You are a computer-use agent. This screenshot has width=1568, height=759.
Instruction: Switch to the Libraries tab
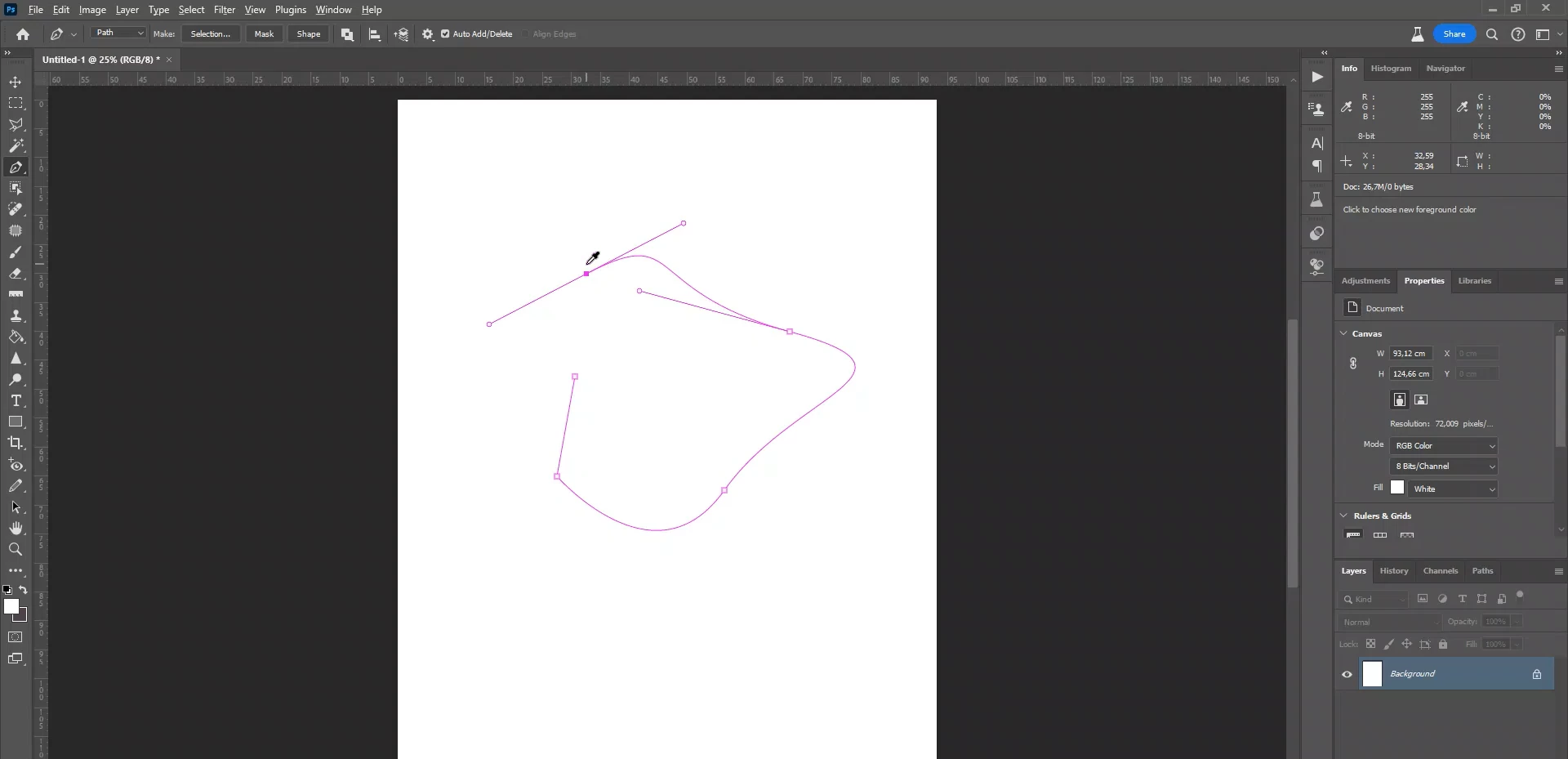pyautogui.click(x=1474, y=281)
